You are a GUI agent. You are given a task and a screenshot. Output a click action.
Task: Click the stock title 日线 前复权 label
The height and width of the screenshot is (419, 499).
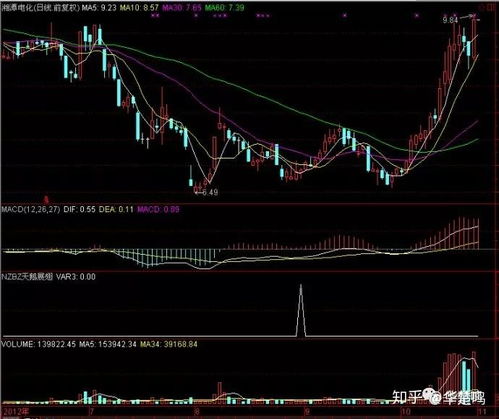[57, 7]
